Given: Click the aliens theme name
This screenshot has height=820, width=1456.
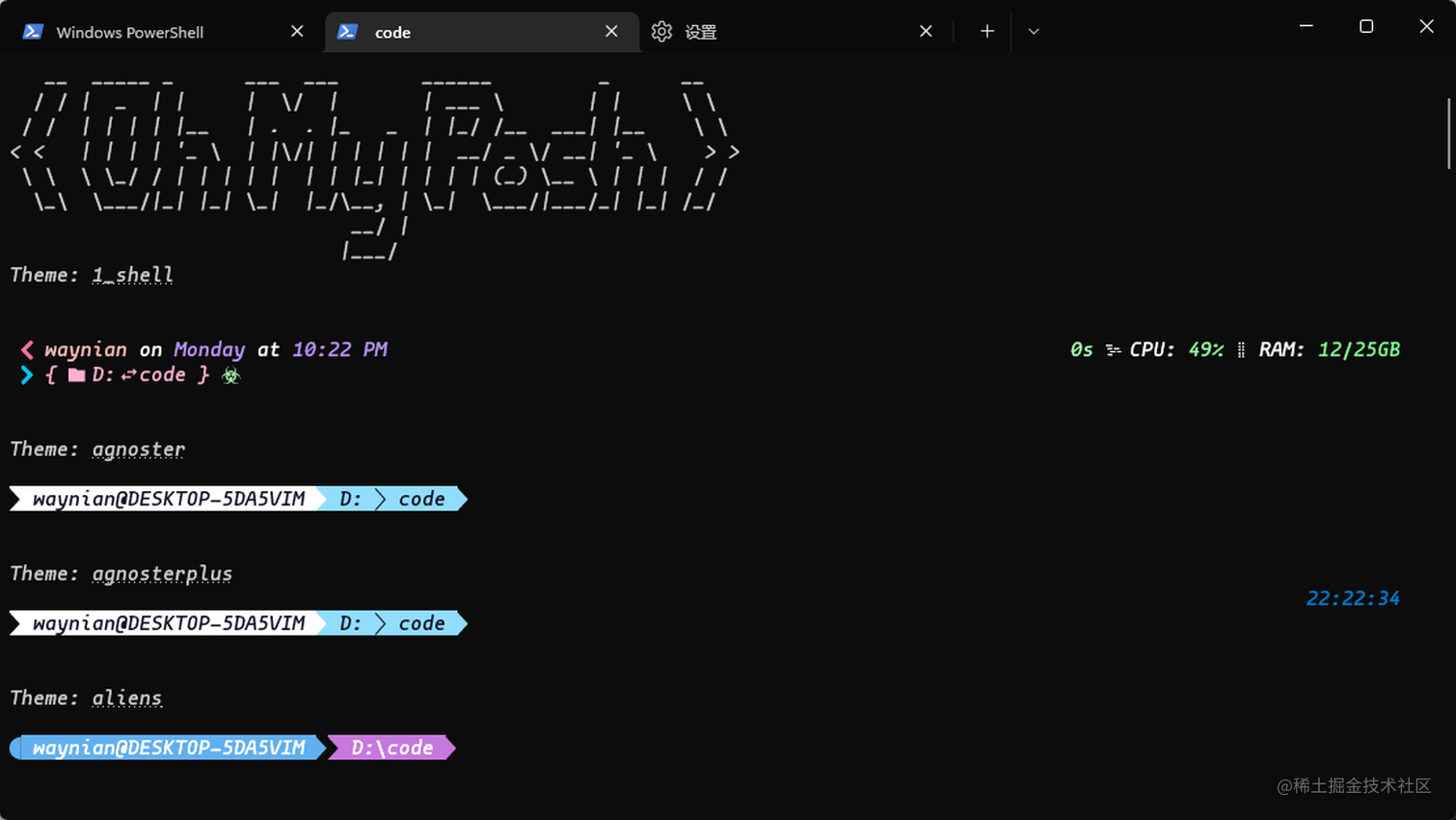Looking at the screenshot, I should pyautogui.click(x=127, y=698).
